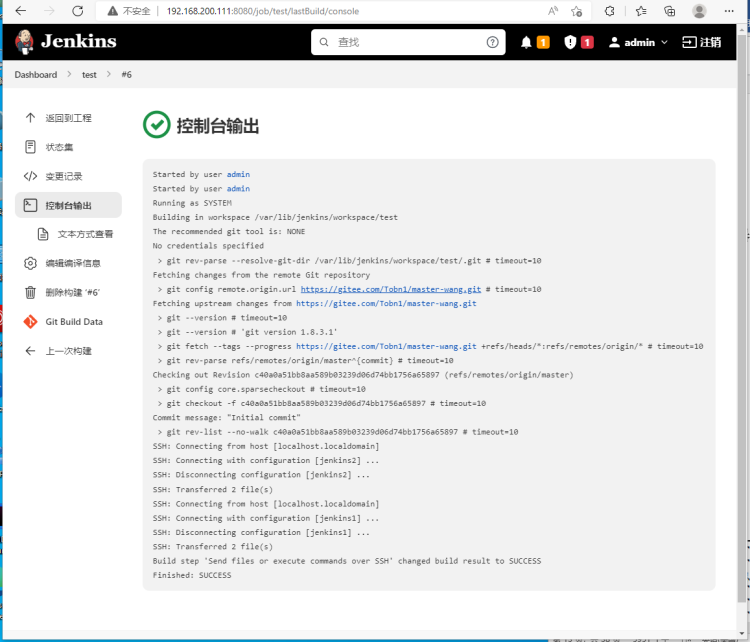Open notifications bell icon

click(x=526, y=42)
